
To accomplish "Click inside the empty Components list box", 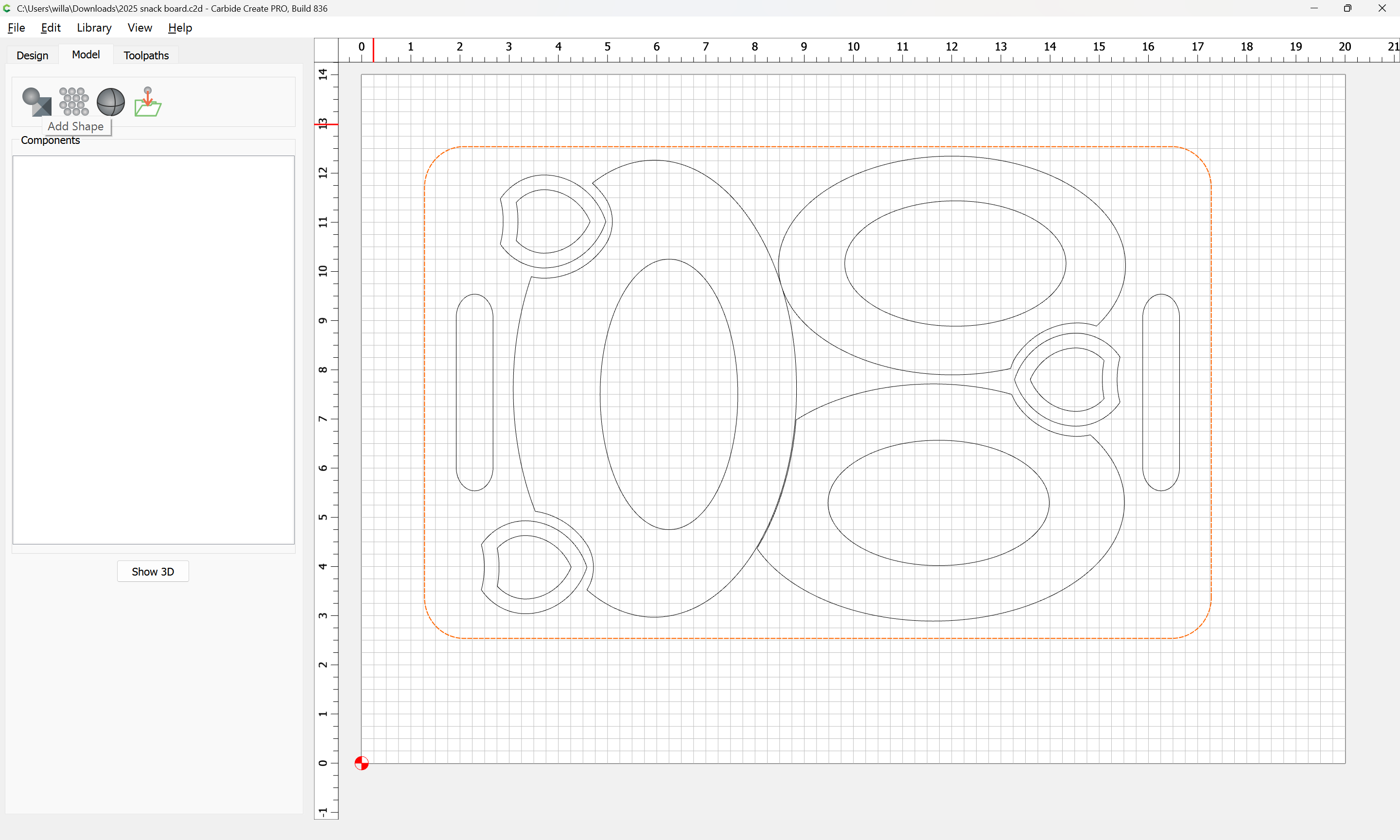I will coord(153,349).
